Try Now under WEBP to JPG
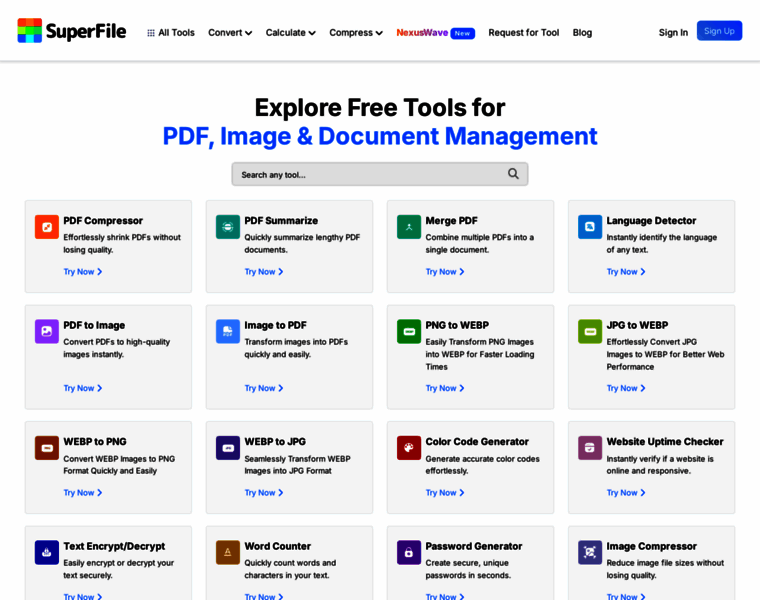This screenshot has height=600, width=760. coord(264,493)
